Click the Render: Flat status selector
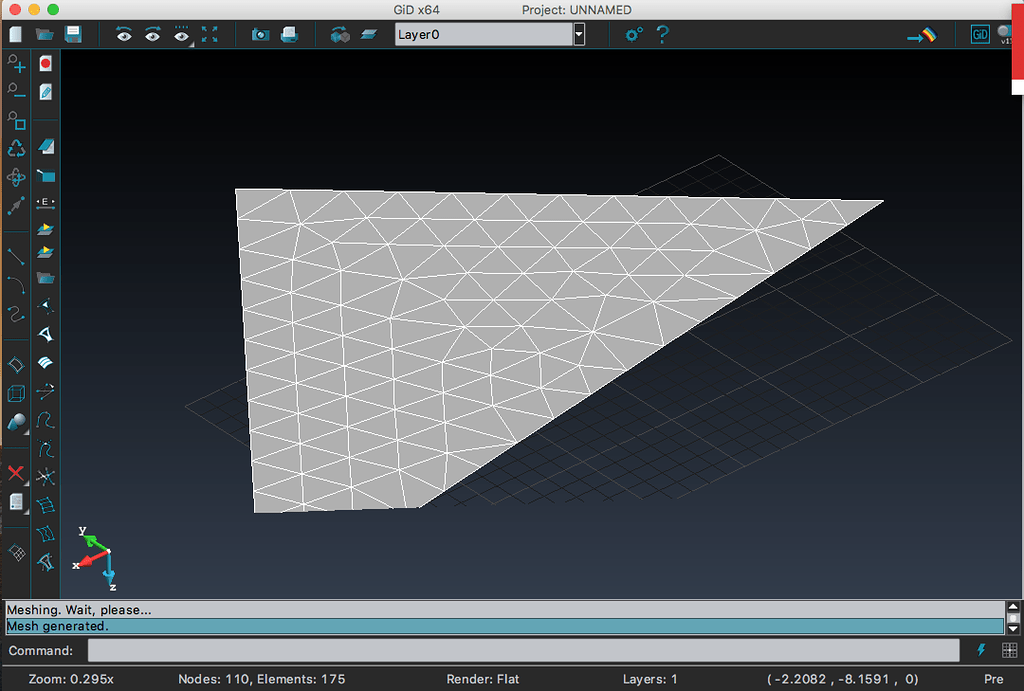This screenshot has height=691, width=1024. pos(482,679)
